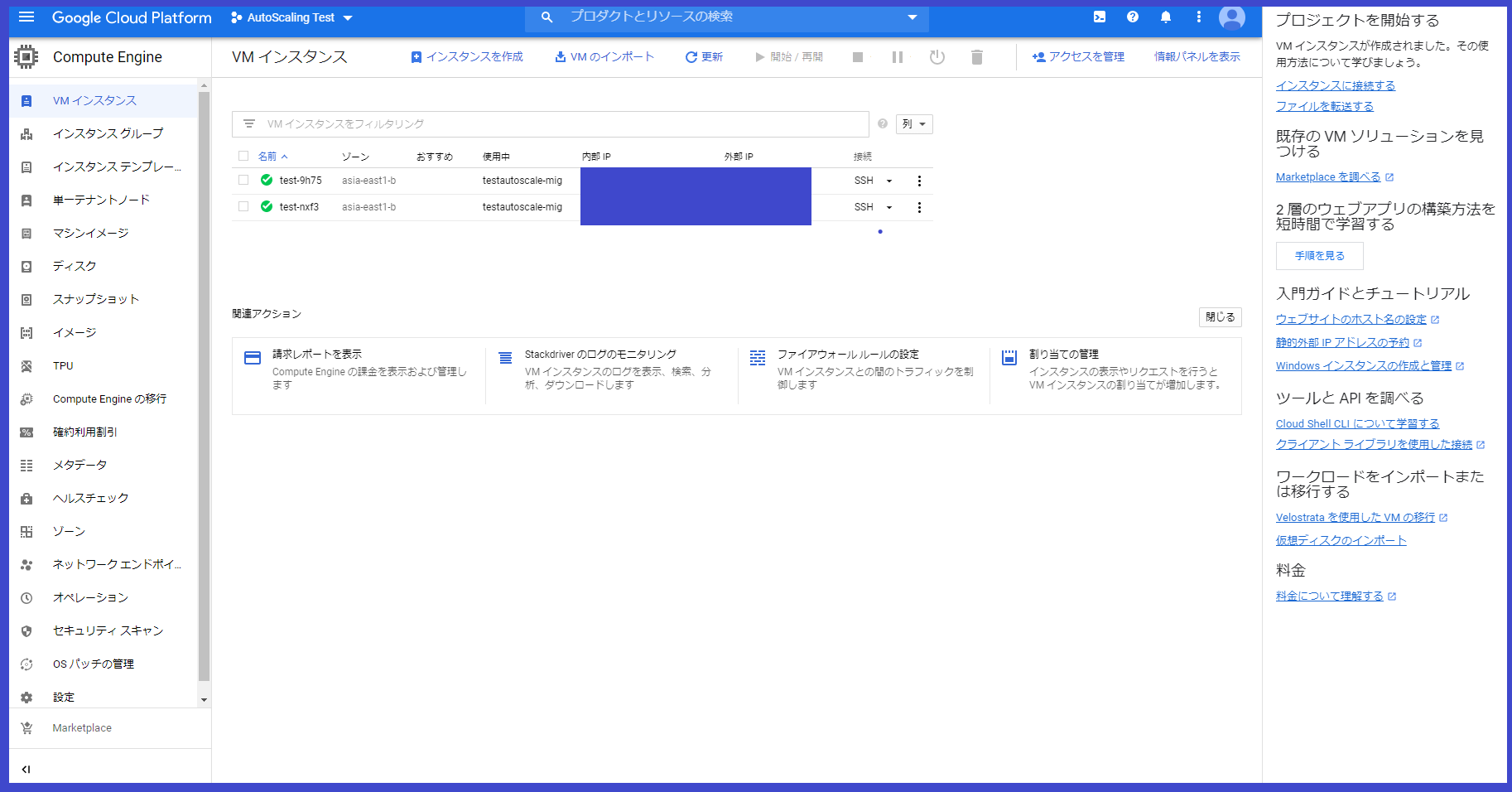This screenshot has width=1512, height=792.
Task: Click the Compute Engine chip icon
Action: coord(26,57)
